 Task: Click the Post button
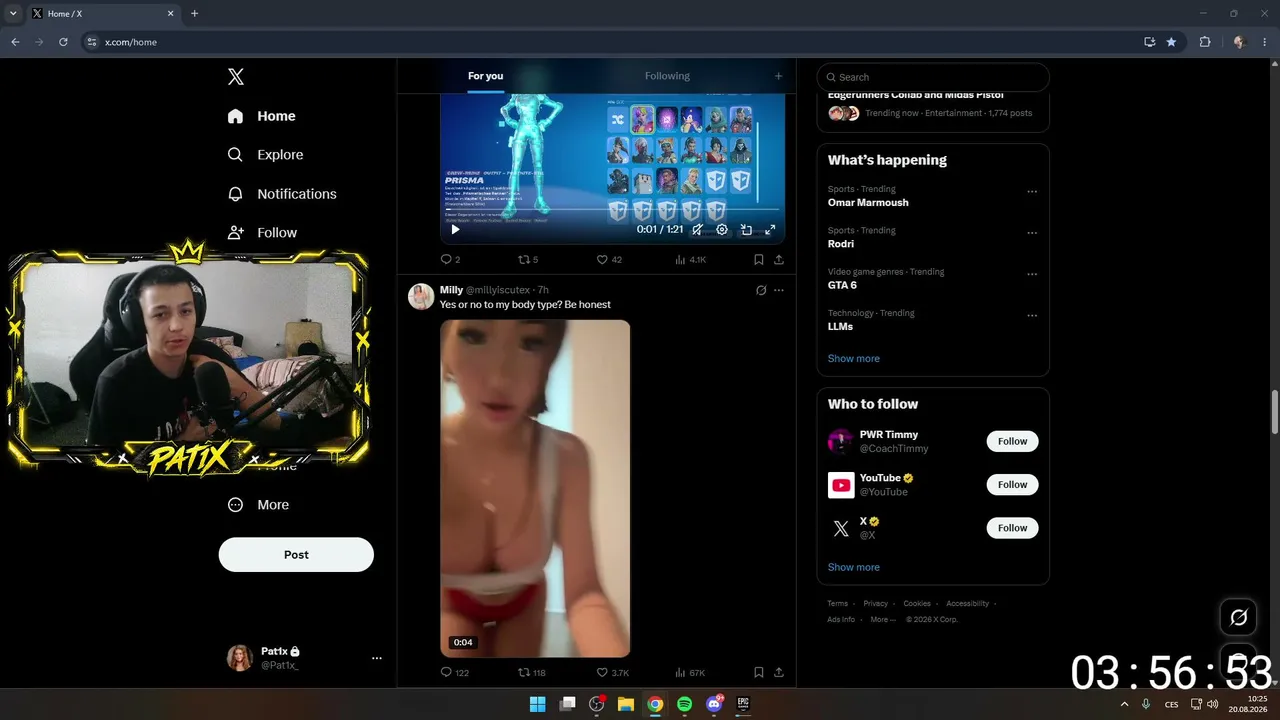[x=296, y=555]
